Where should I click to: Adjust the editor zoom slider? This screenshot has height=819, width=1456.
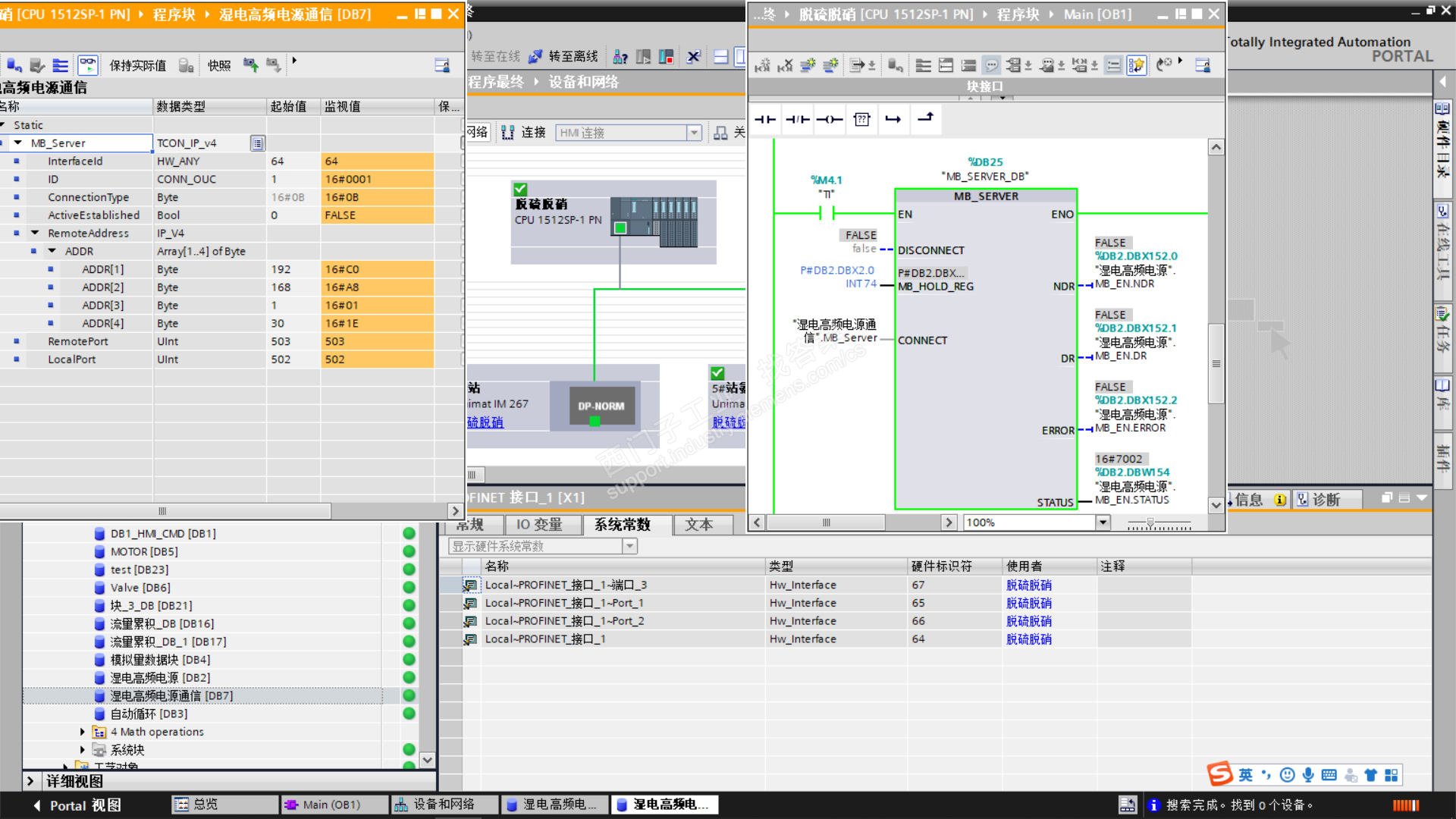pos(1150,522)
